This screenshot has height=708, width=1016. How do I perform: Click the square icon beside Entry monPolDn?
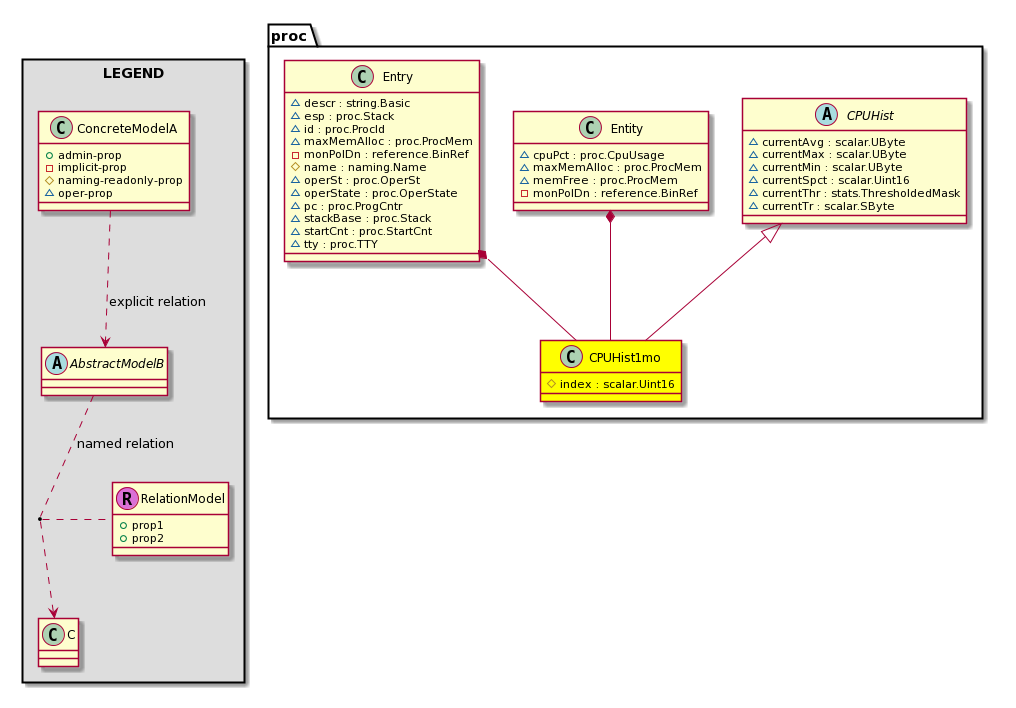295,154
